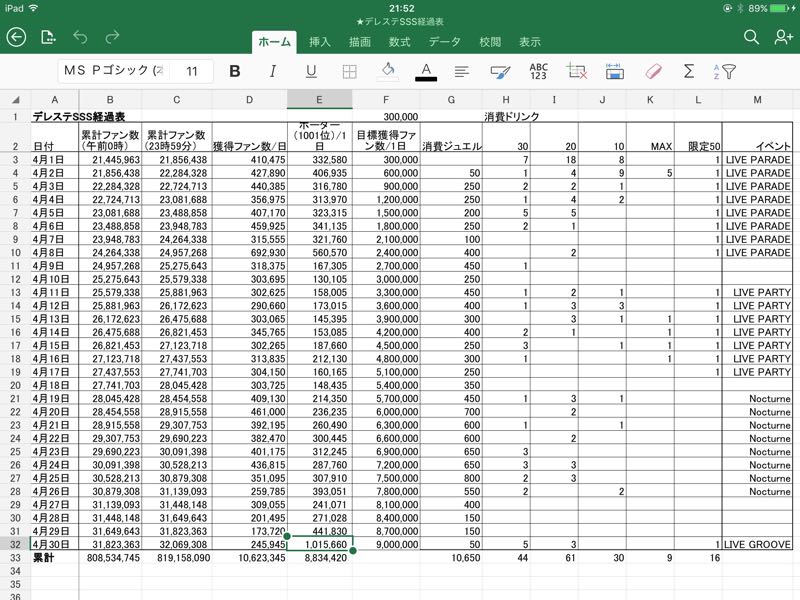The height and width of the screenshot is (600, 800).
Task: Switch to the ホーム tab
Action: 274,42
